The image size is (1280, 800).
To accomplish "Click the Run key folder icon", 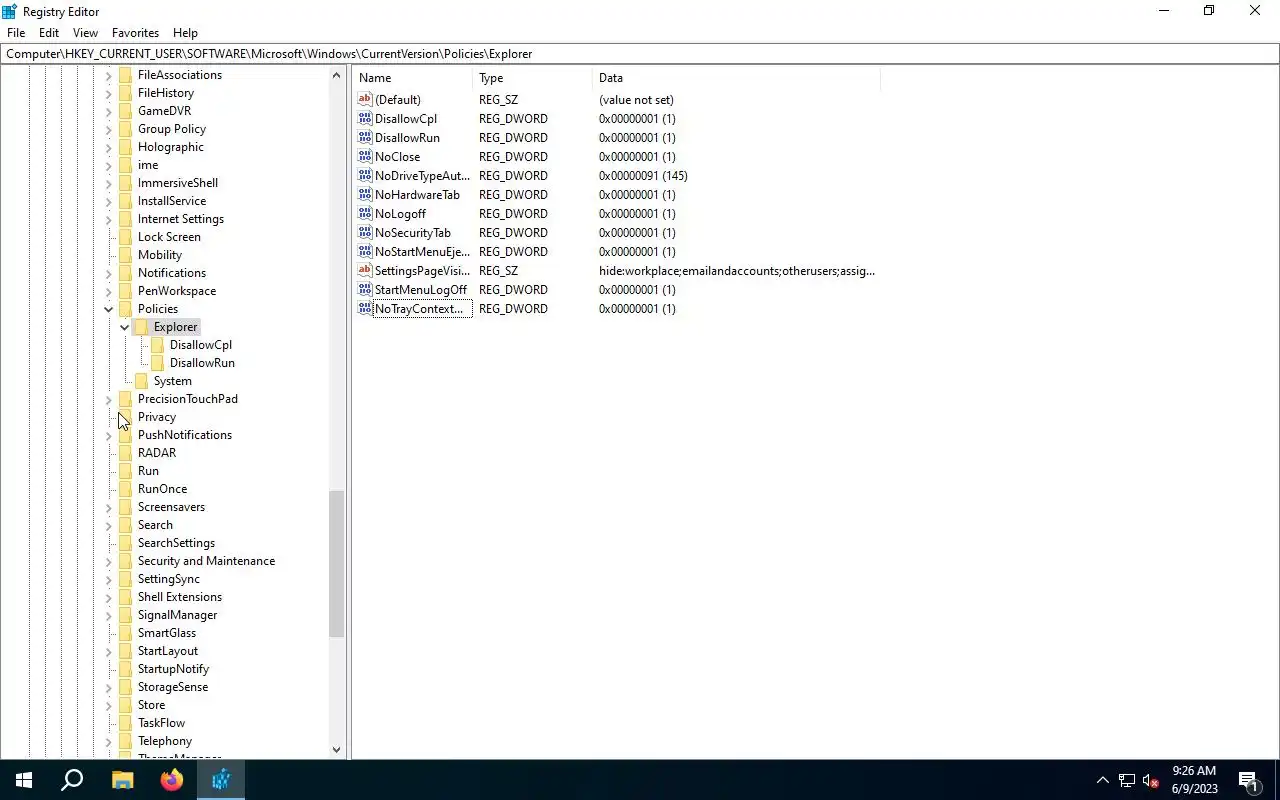I will pyautogui.click(x=125, y=471).
